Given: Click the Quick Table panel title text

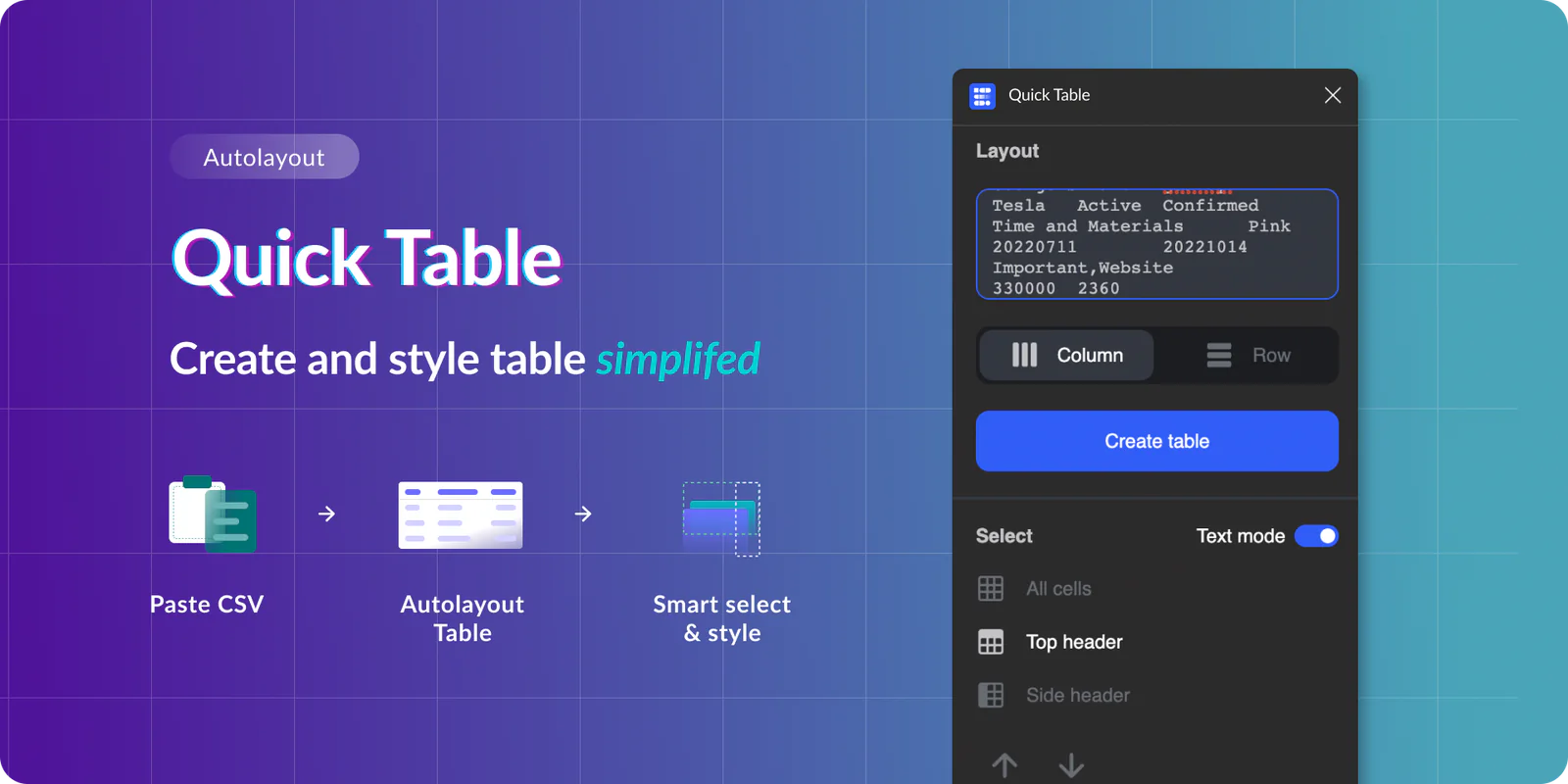Looking at the screenshot, I should (1049, 95).
